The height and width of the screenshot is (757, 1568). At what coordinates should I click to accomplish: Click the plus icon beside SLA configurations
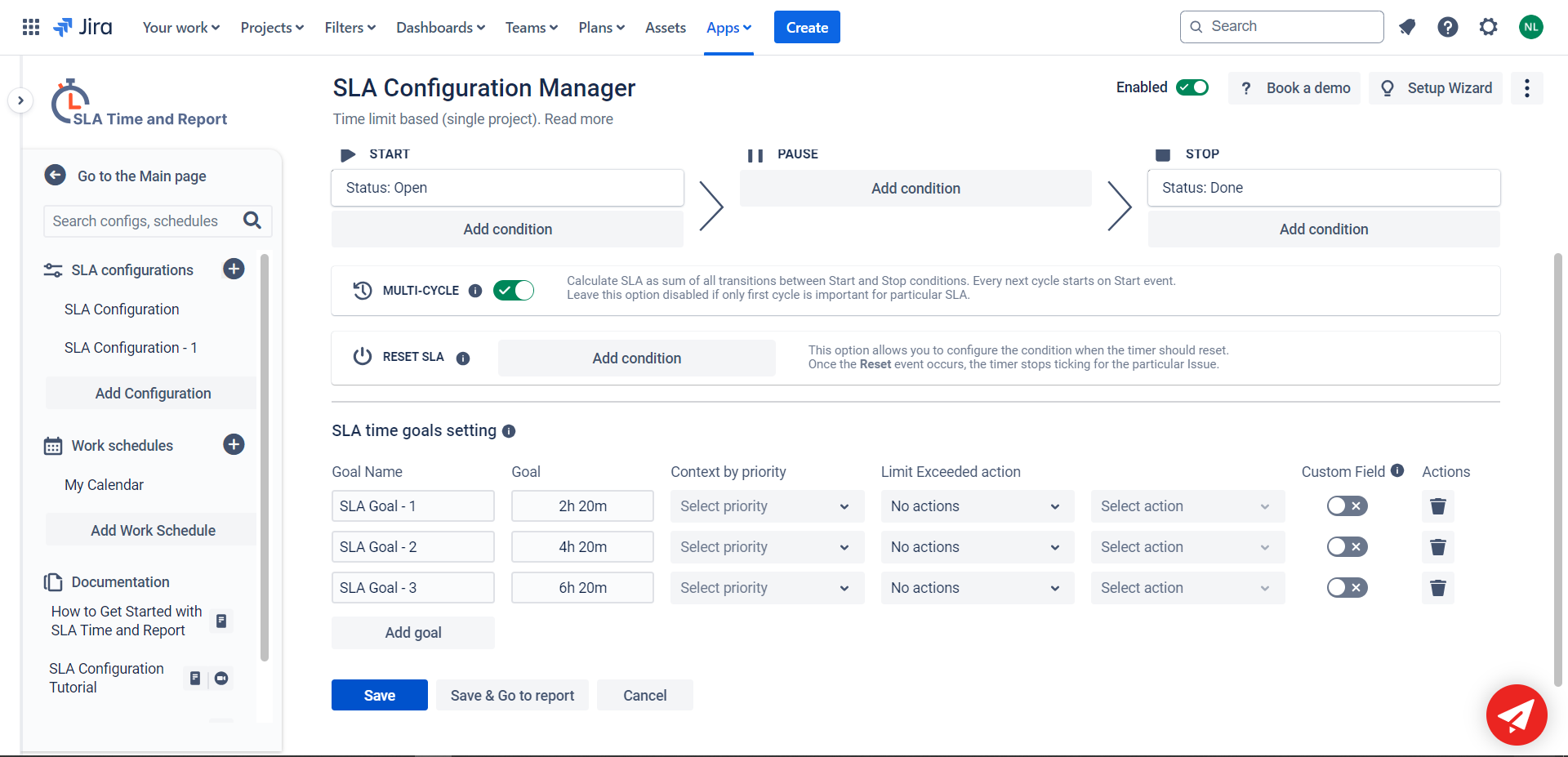pos(234,269)
